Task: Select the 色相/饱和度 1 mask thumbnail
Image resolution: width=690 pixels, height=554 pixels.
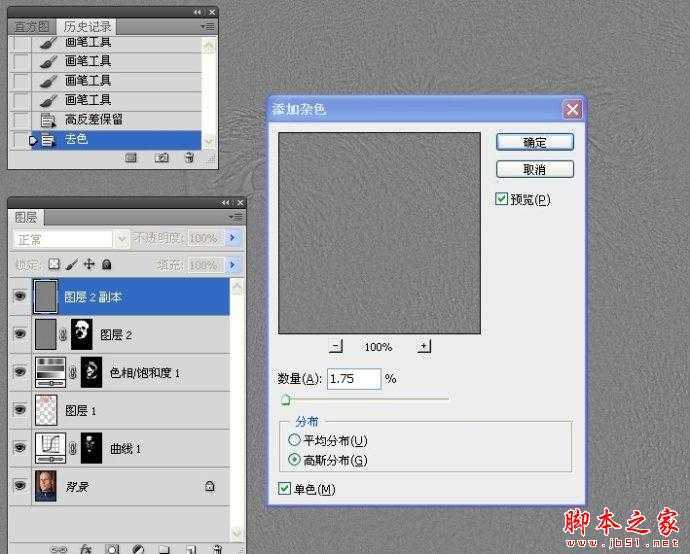Action: [x=92, y=372]
